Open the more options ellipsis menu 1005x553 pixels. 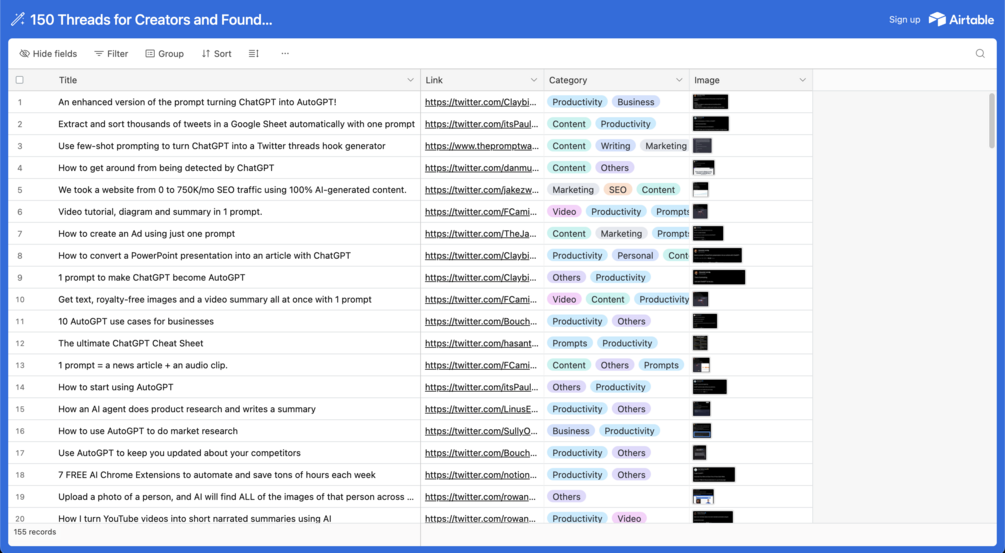(x=285, y=54)
